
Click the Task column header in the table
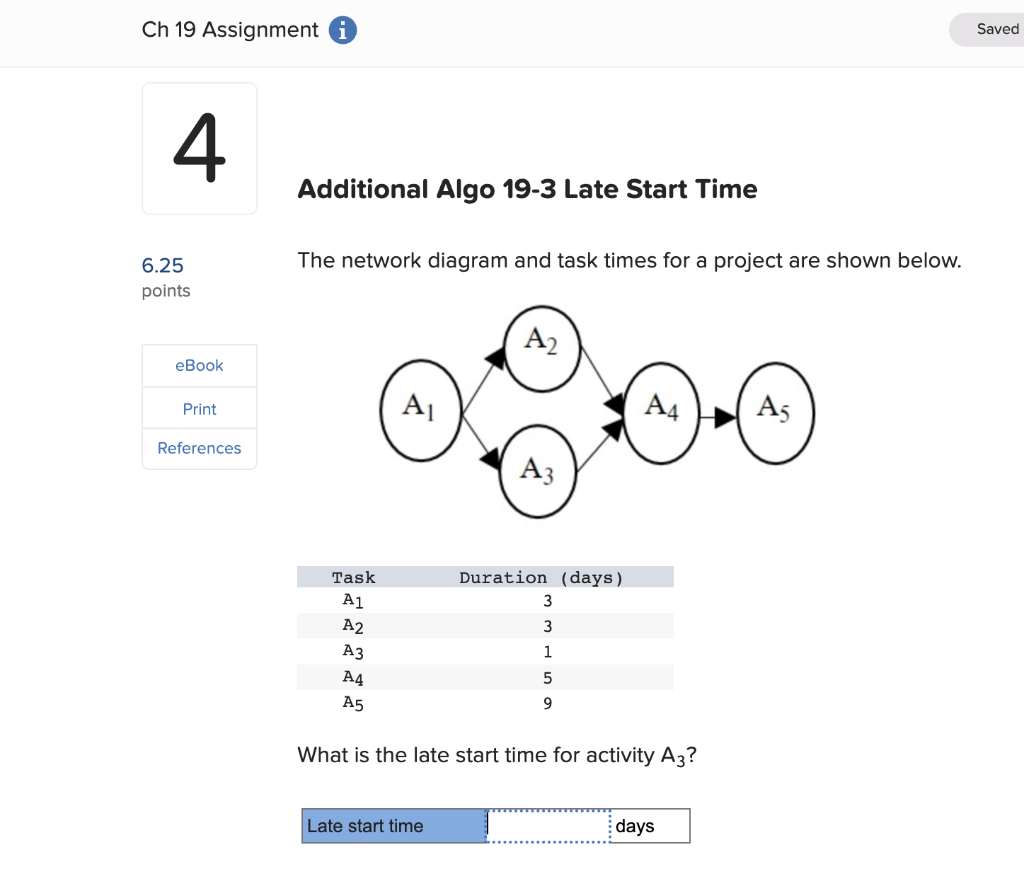353,576
